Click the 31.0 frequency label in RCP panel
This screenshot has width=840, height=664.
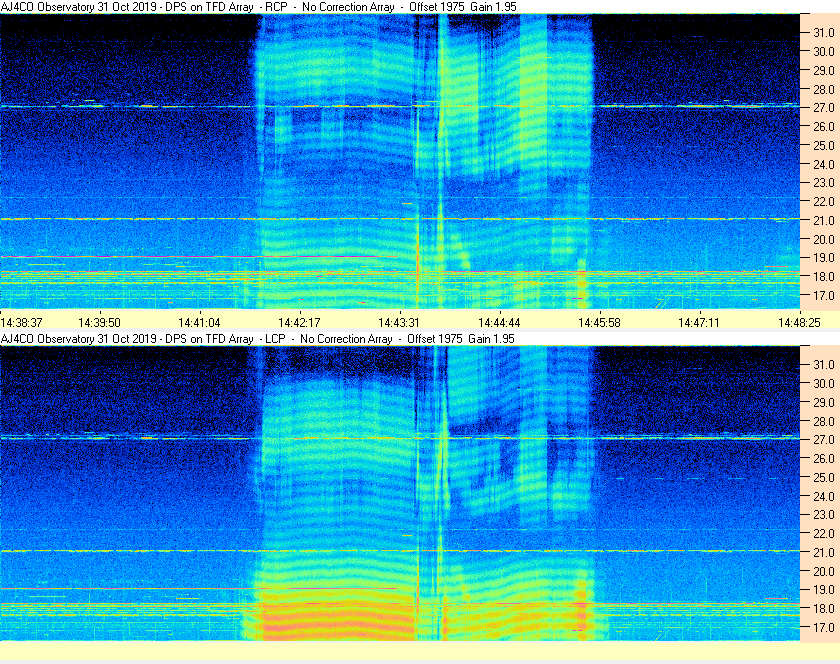point(824,33)
